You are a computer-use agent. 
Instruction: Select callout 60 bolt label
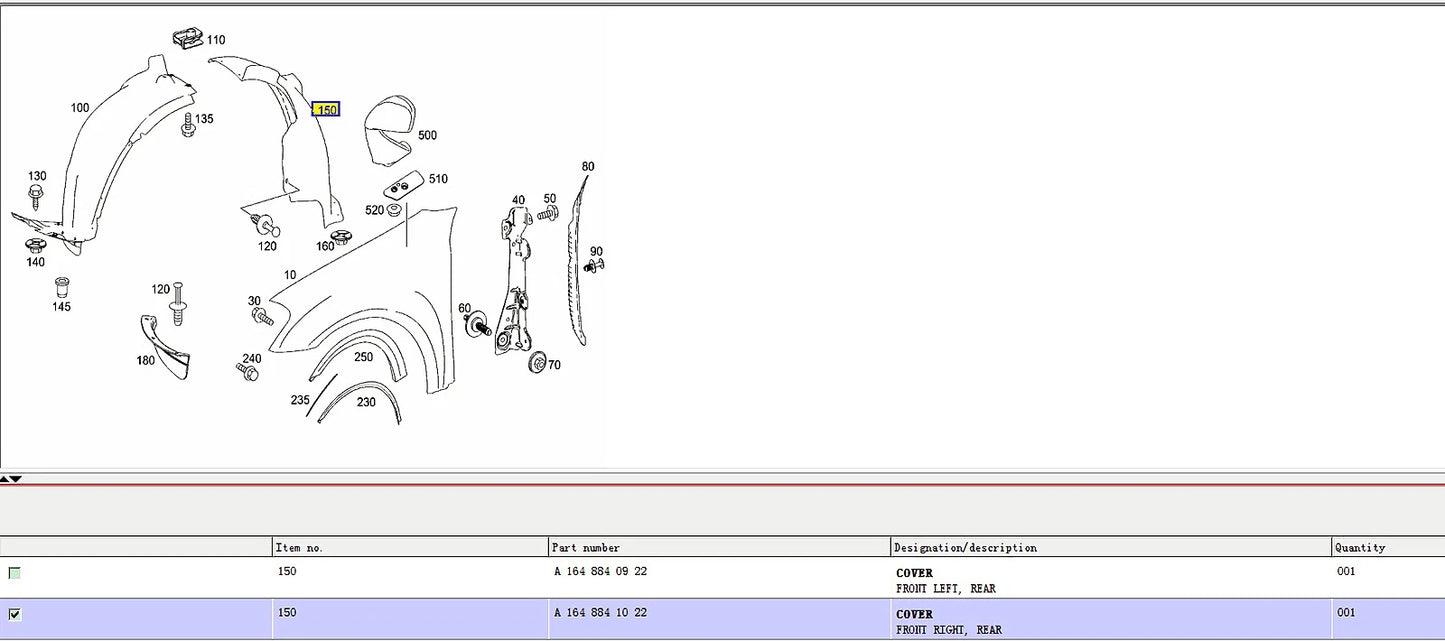coord(465,308)
